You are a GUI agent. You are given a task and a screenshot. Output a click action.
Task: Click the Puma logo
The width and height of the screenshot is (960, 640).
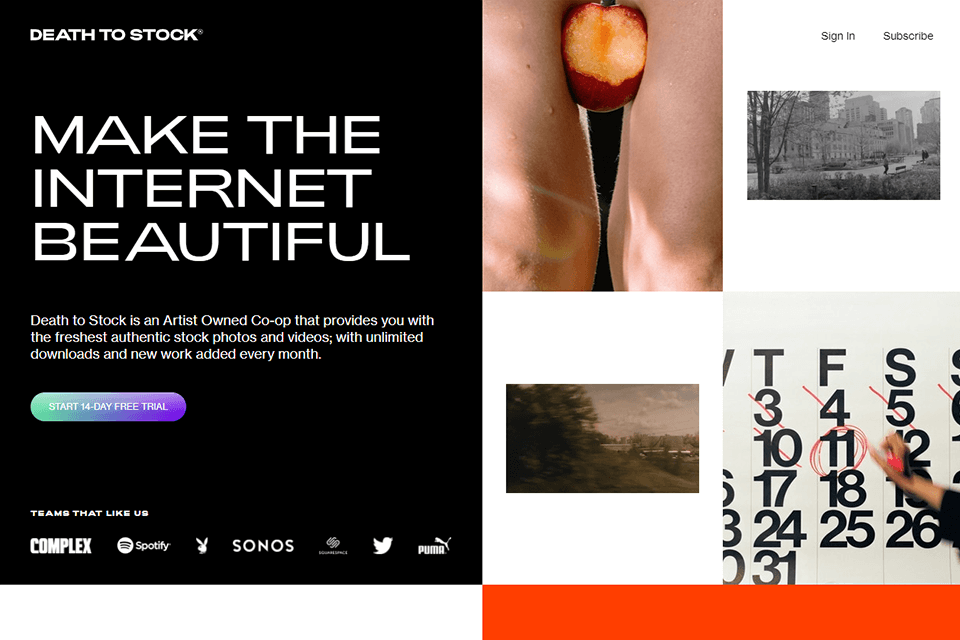coord(435,546)
